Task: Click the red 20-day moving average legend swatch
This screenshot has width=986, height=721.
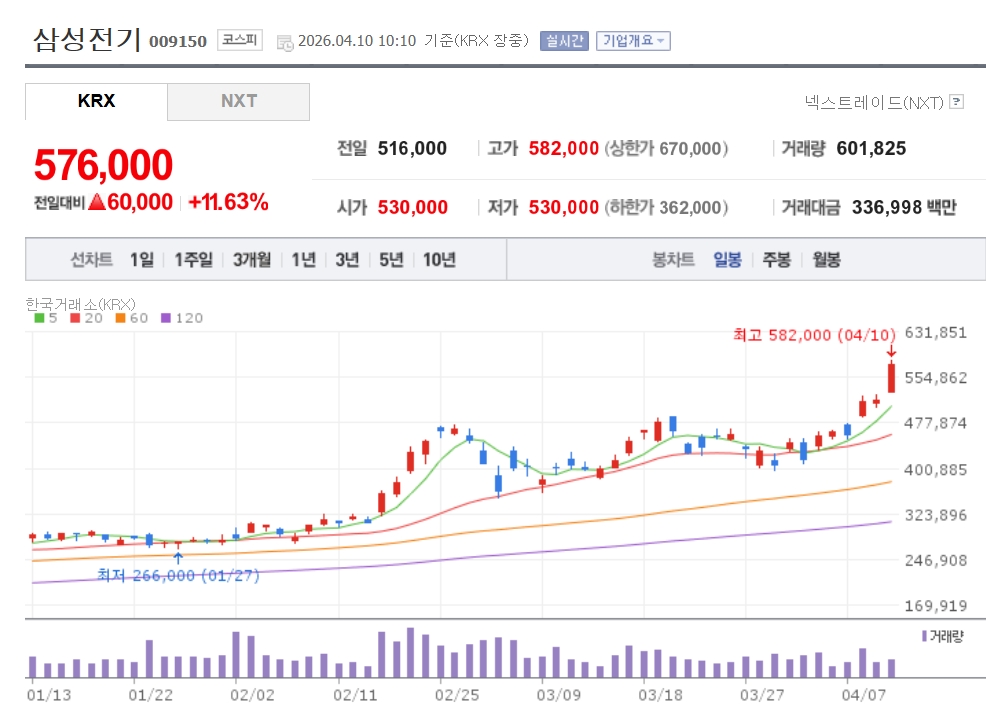Action: click(x=75, y=318)
